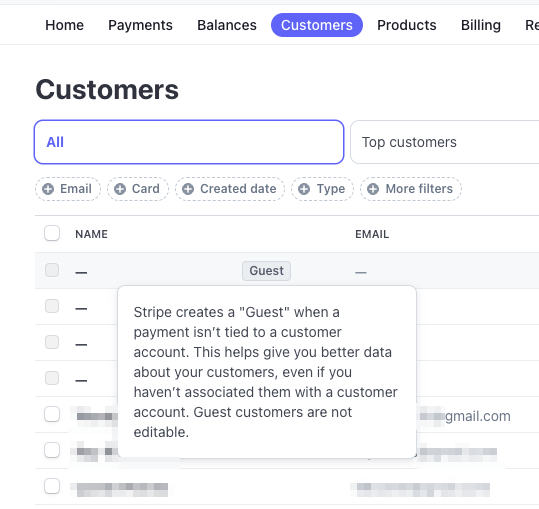
Task: Click plus icon on Created date filter
Action: click(188, 189)
